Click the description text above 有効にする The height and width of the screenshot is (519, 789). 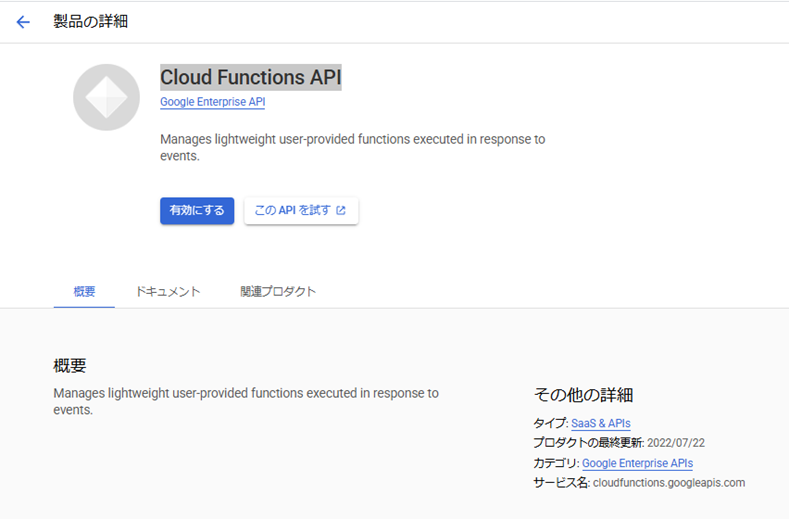pos(352,147)
